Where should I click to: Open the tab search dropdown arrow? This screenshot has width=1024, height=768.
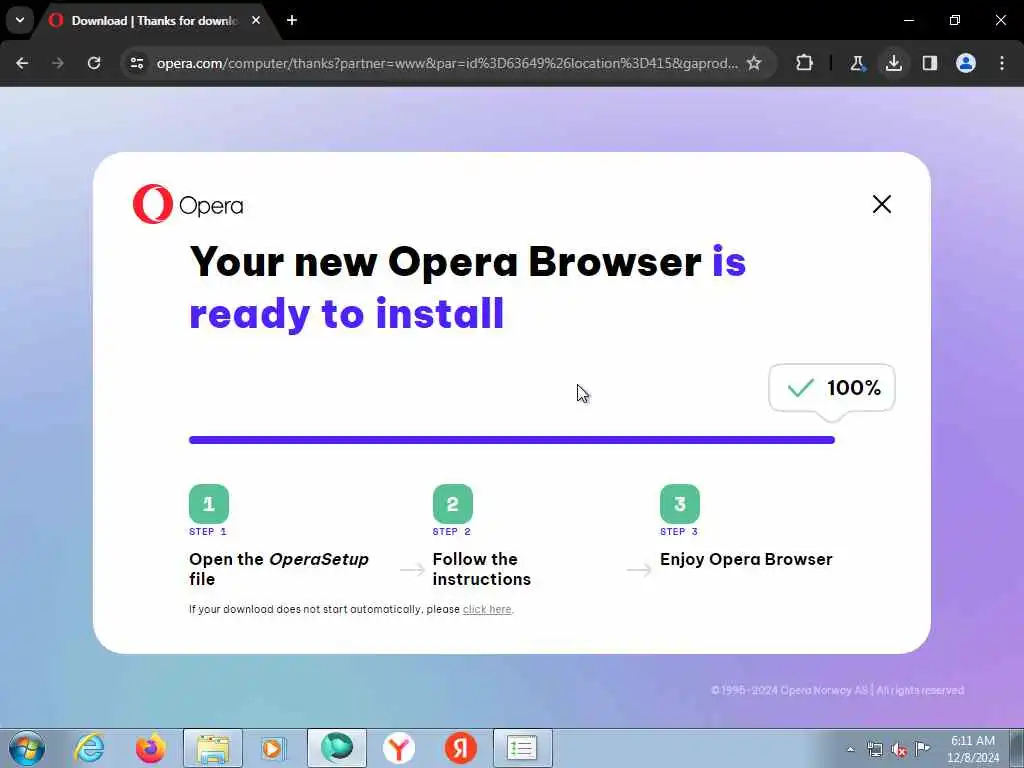click(20, 20)
